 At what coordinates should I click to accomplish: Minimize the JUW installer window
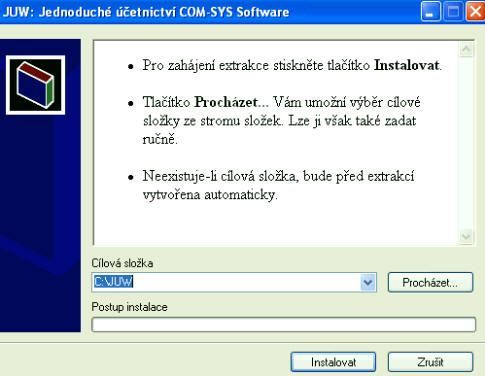coord(430,12)
